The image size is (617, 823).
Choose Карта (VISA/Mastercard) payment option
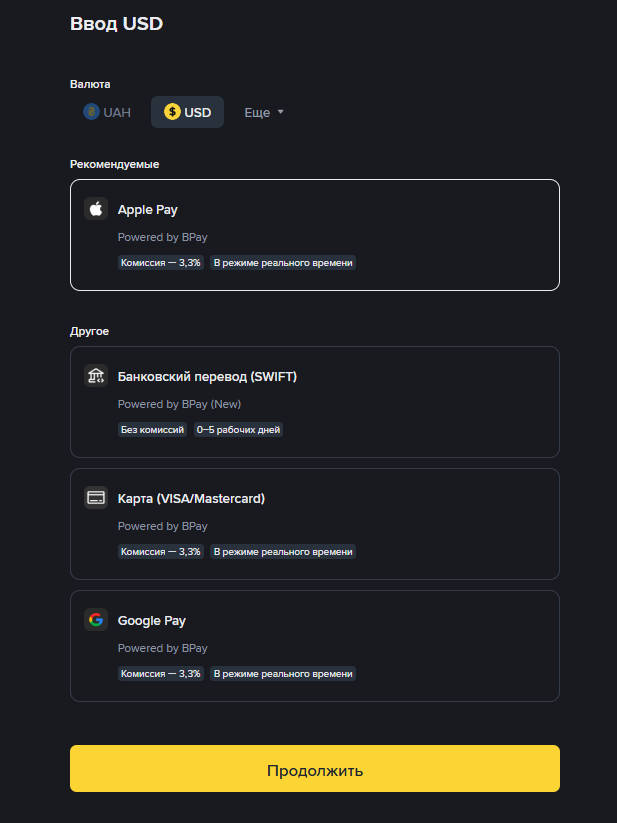315,524
